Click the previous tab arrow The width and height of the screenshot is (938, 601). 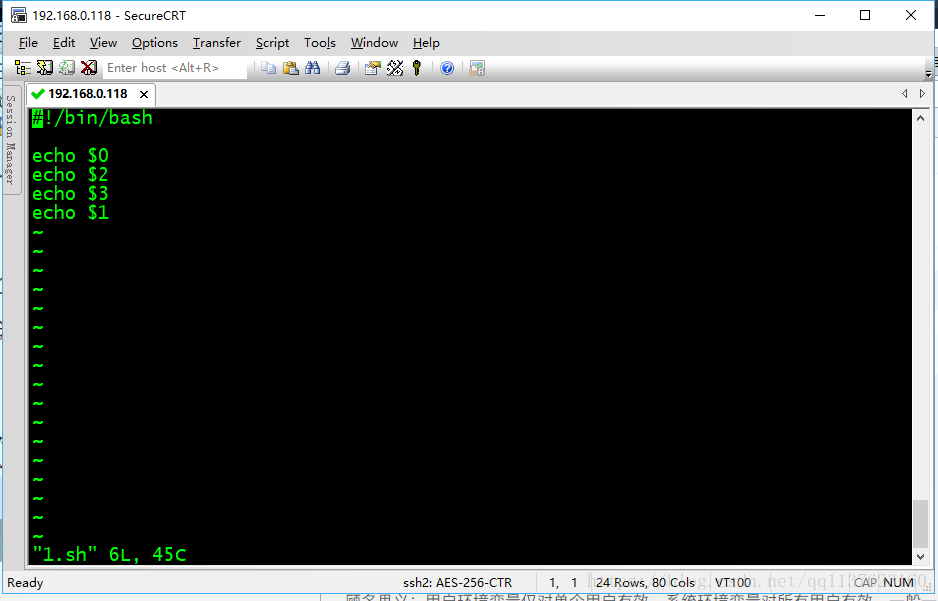pos(904,93)
